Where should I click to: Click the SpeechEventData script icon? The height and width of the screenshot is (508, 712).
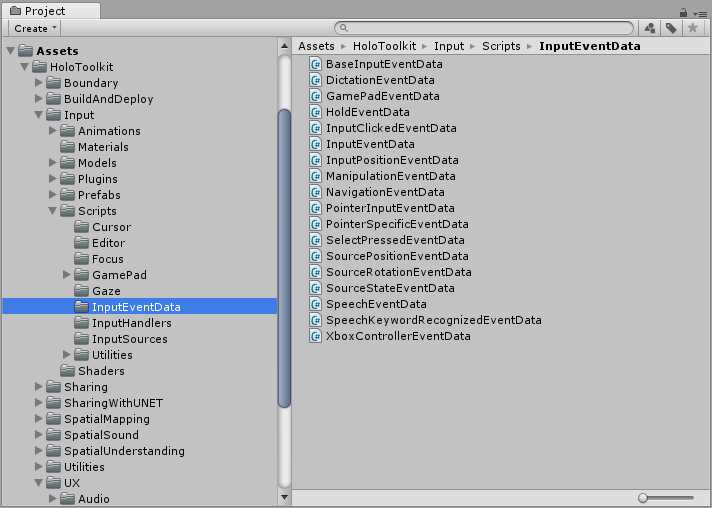tap(315, 304)
